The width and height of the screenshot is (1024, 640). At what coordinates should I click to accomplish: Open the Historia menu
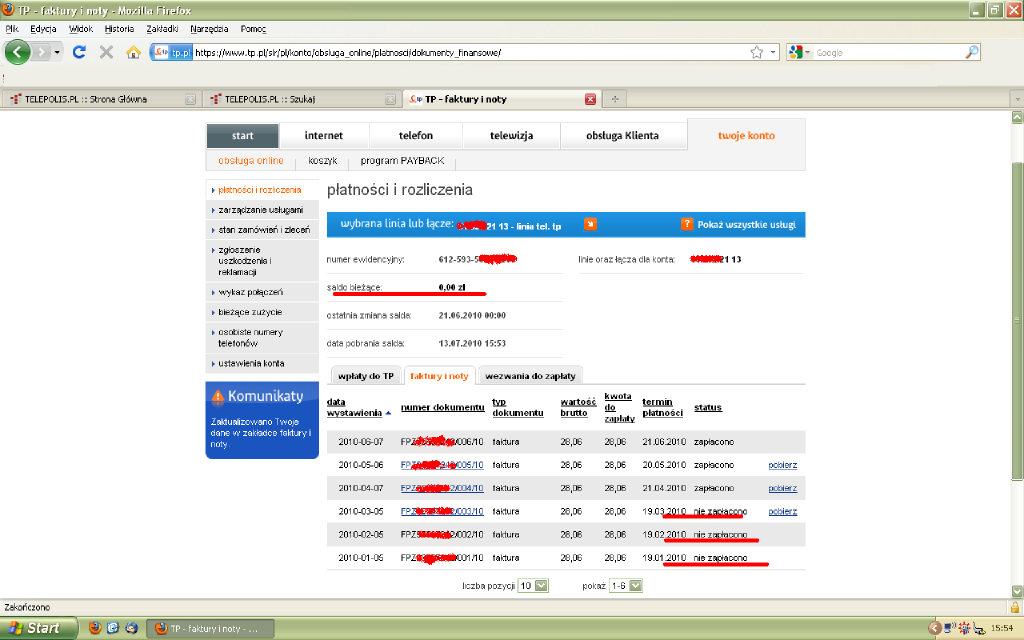120,29
